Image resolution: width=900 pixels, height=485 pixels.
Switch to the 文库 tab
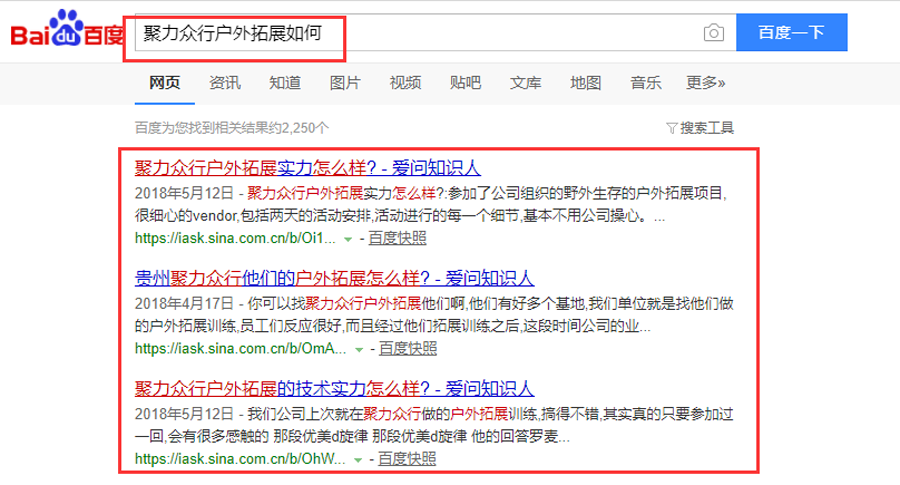pyautogui.click(x=526, y=83)
